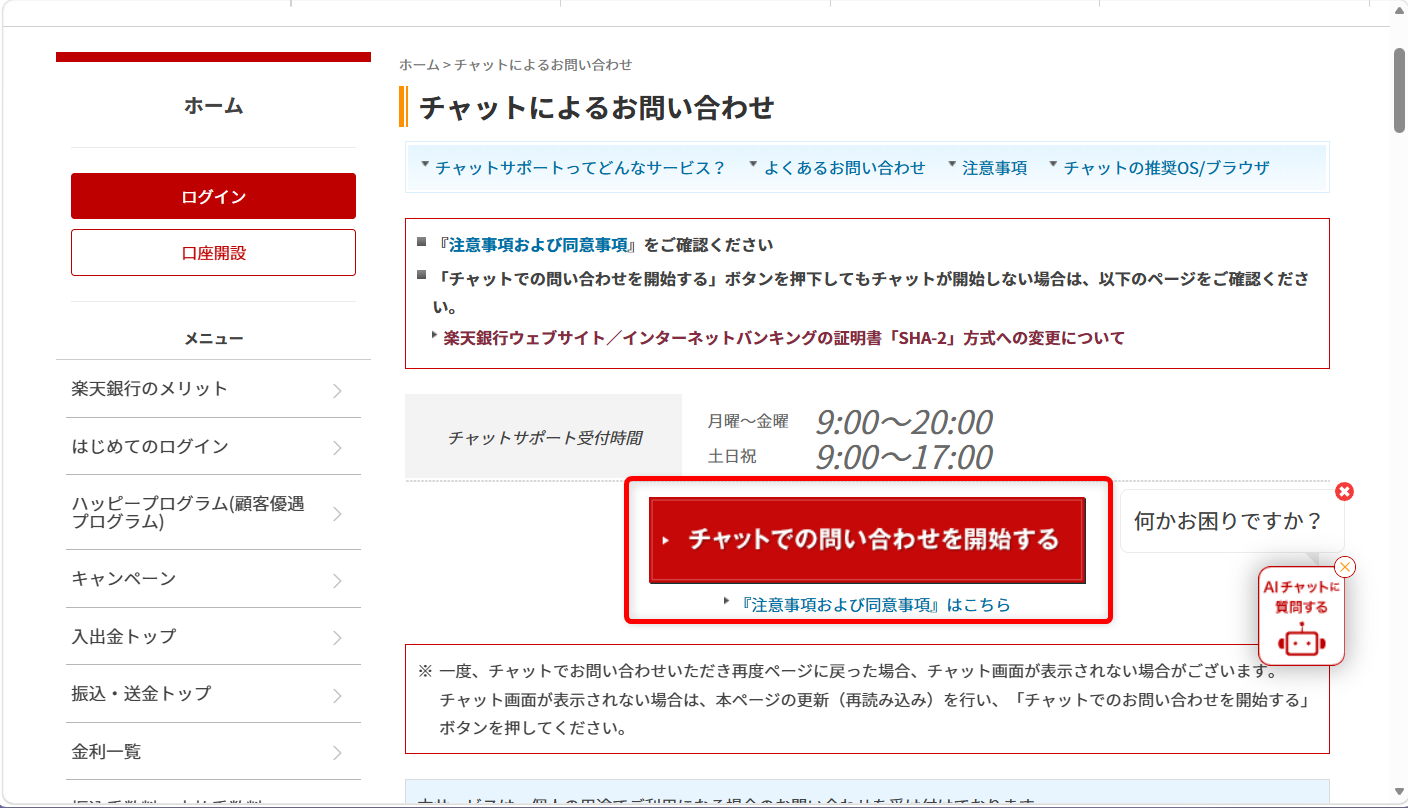This screenshot has width=1408, height=808.
Task: Open the ホーム sidebar heading
Action: pyautogui.click(x=213, y=105)
